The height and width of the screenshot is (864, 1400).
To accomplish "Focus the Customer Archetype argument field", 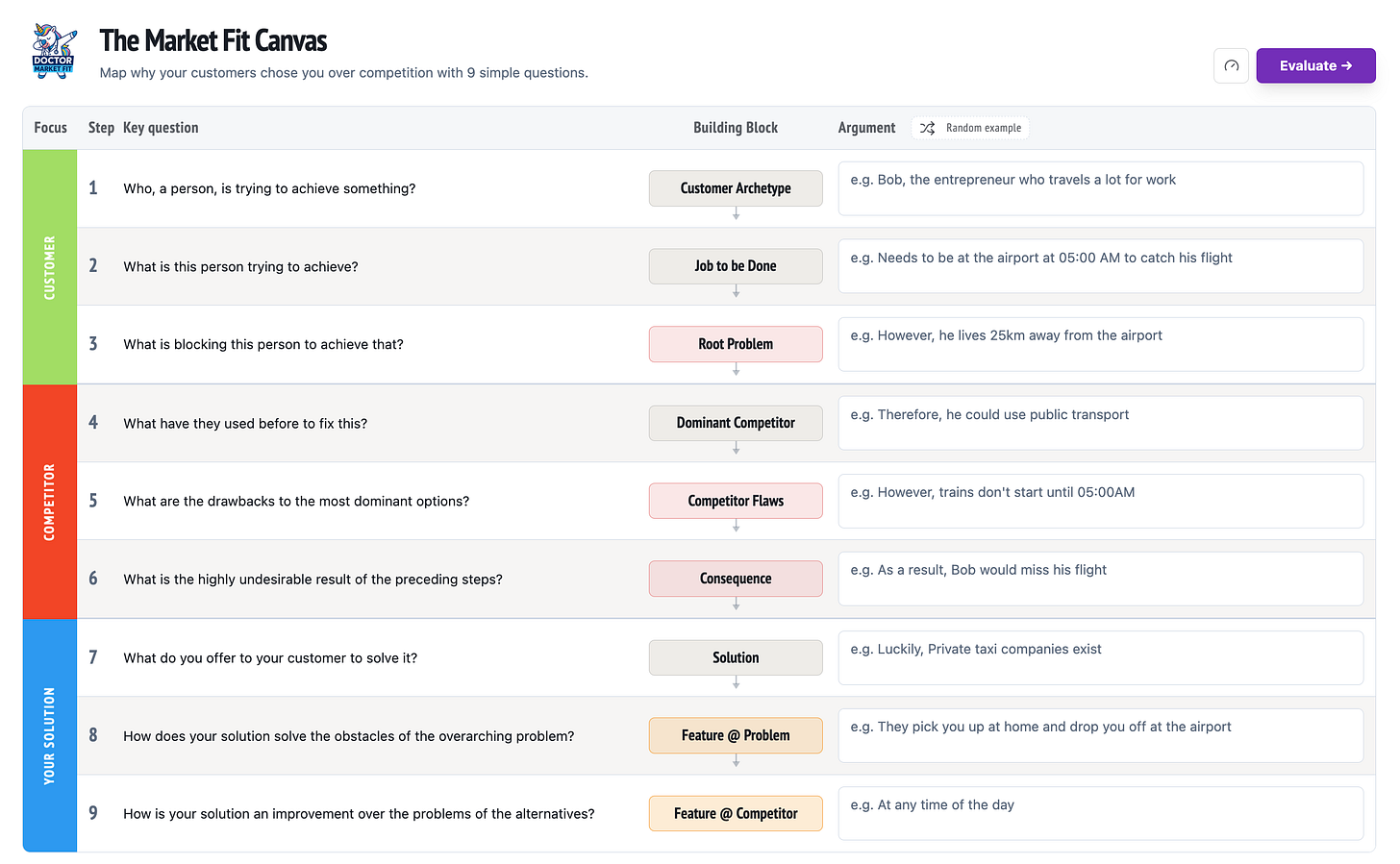I will click(x=1100, y=188).
